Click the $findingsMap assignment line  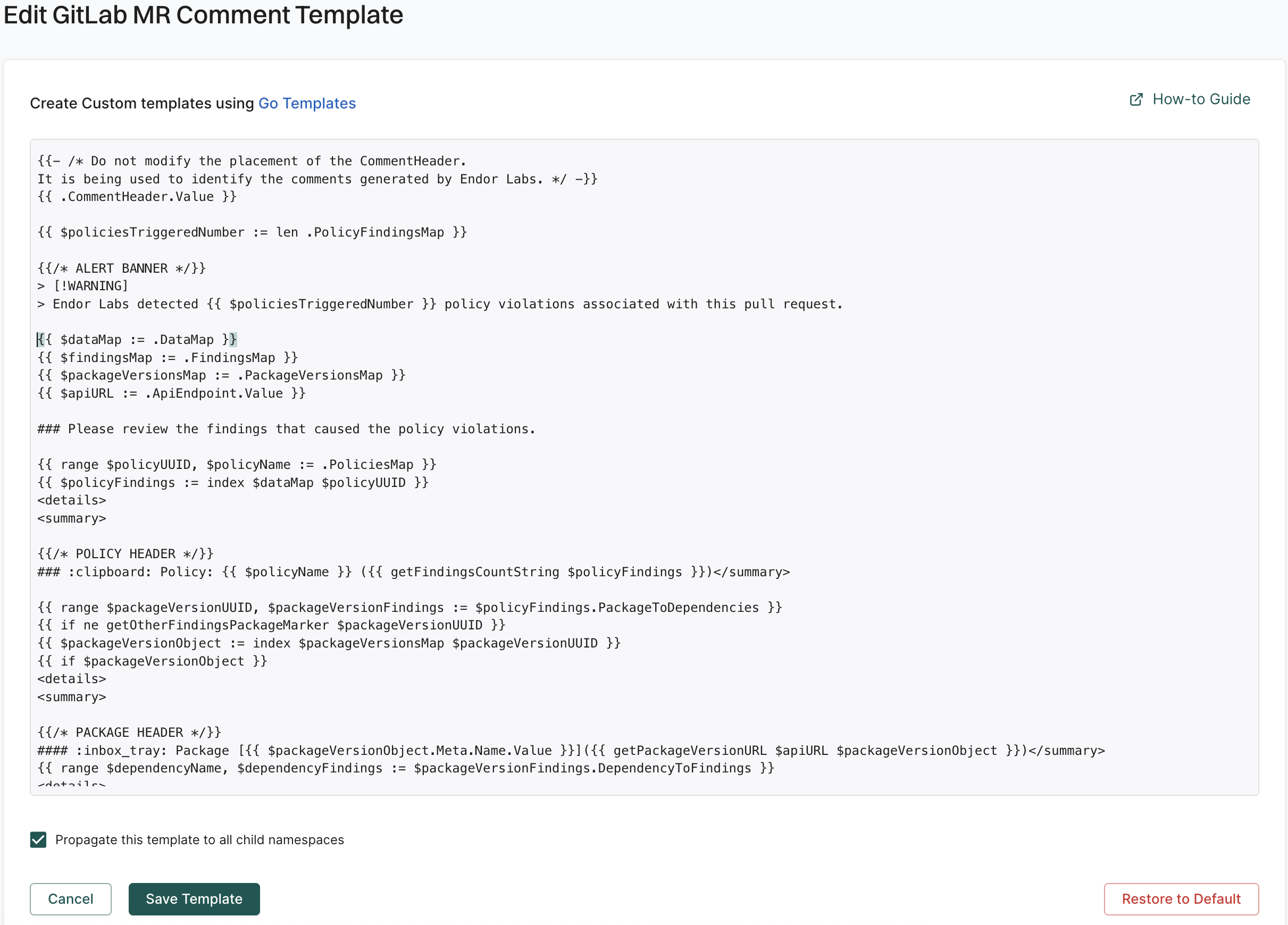pos(168,358)
